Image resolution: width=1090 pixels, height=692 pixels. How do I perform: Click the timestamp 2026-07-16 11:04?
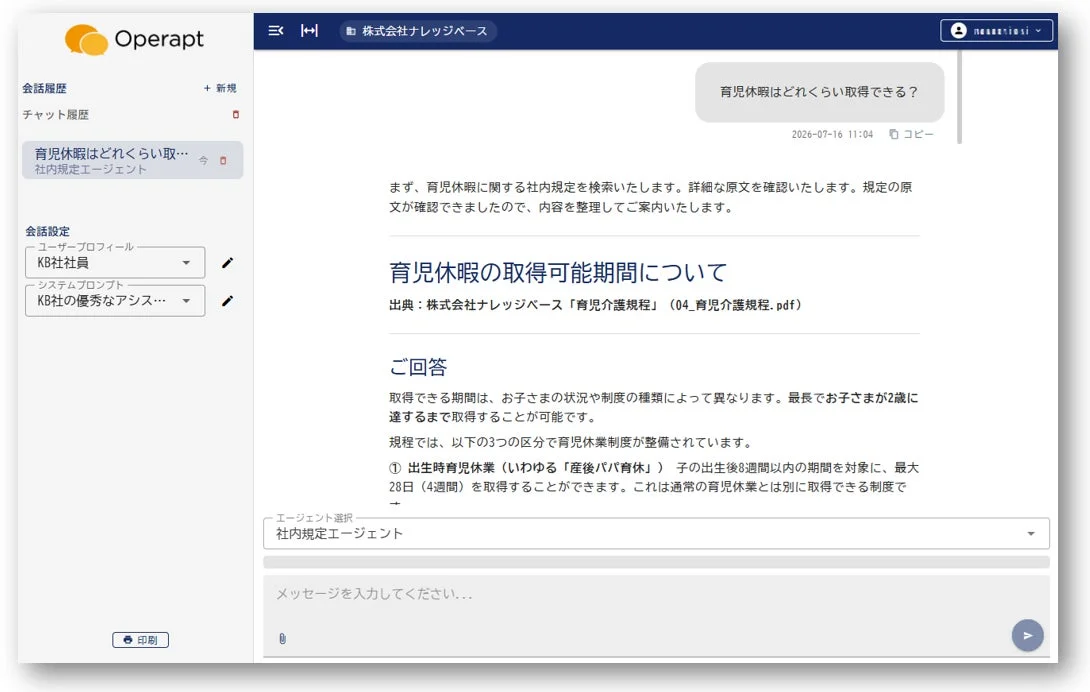[x=832, y=134]
